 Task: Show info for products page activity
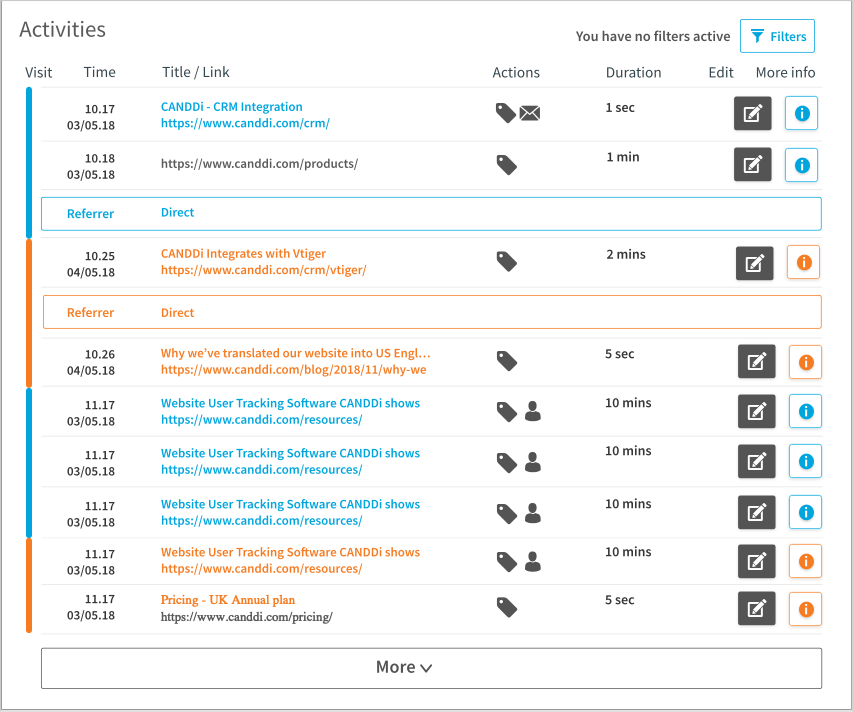click(801, 165)
